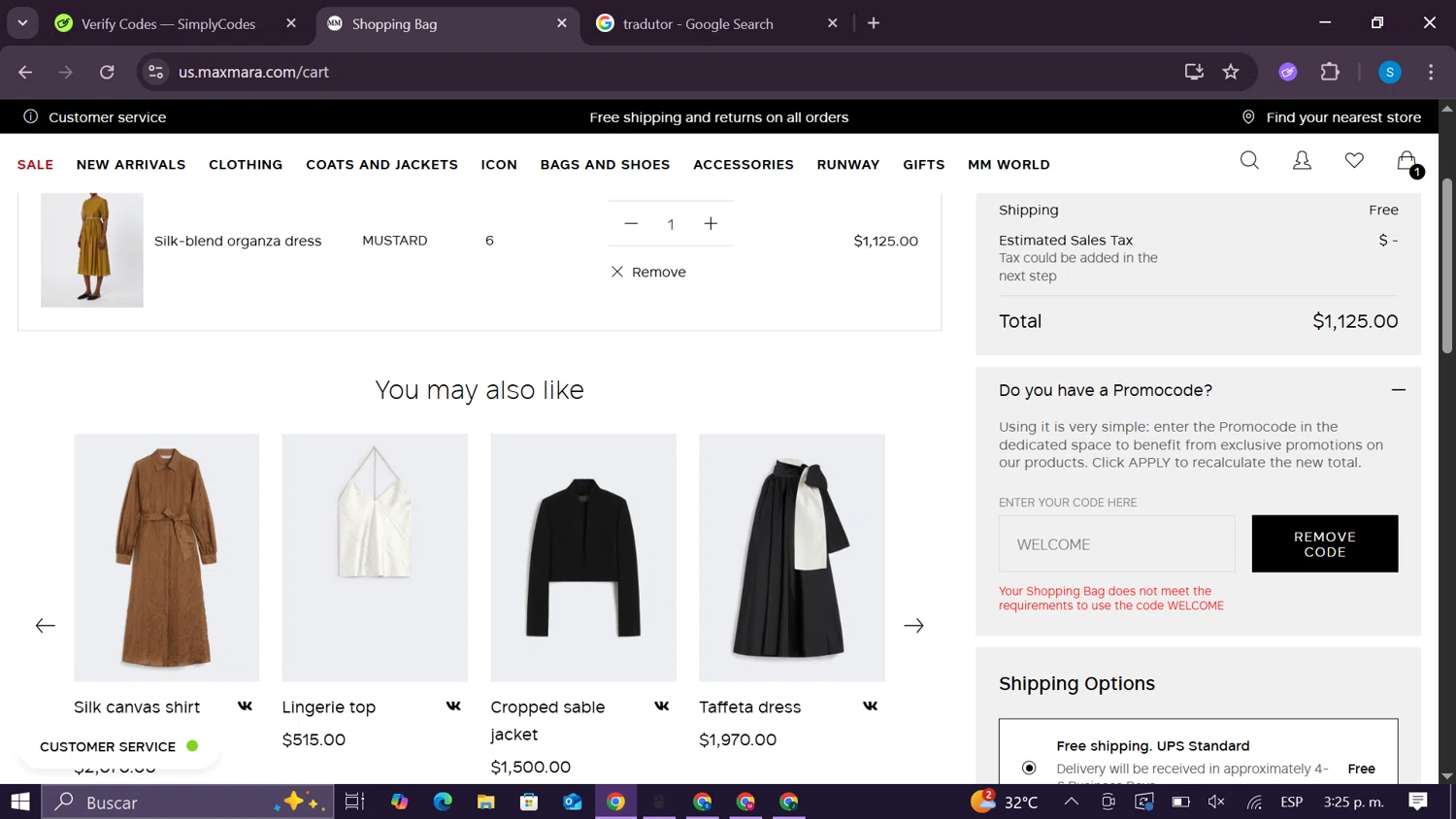Click wishlist mark beside Silk canvas shirt

245,706
